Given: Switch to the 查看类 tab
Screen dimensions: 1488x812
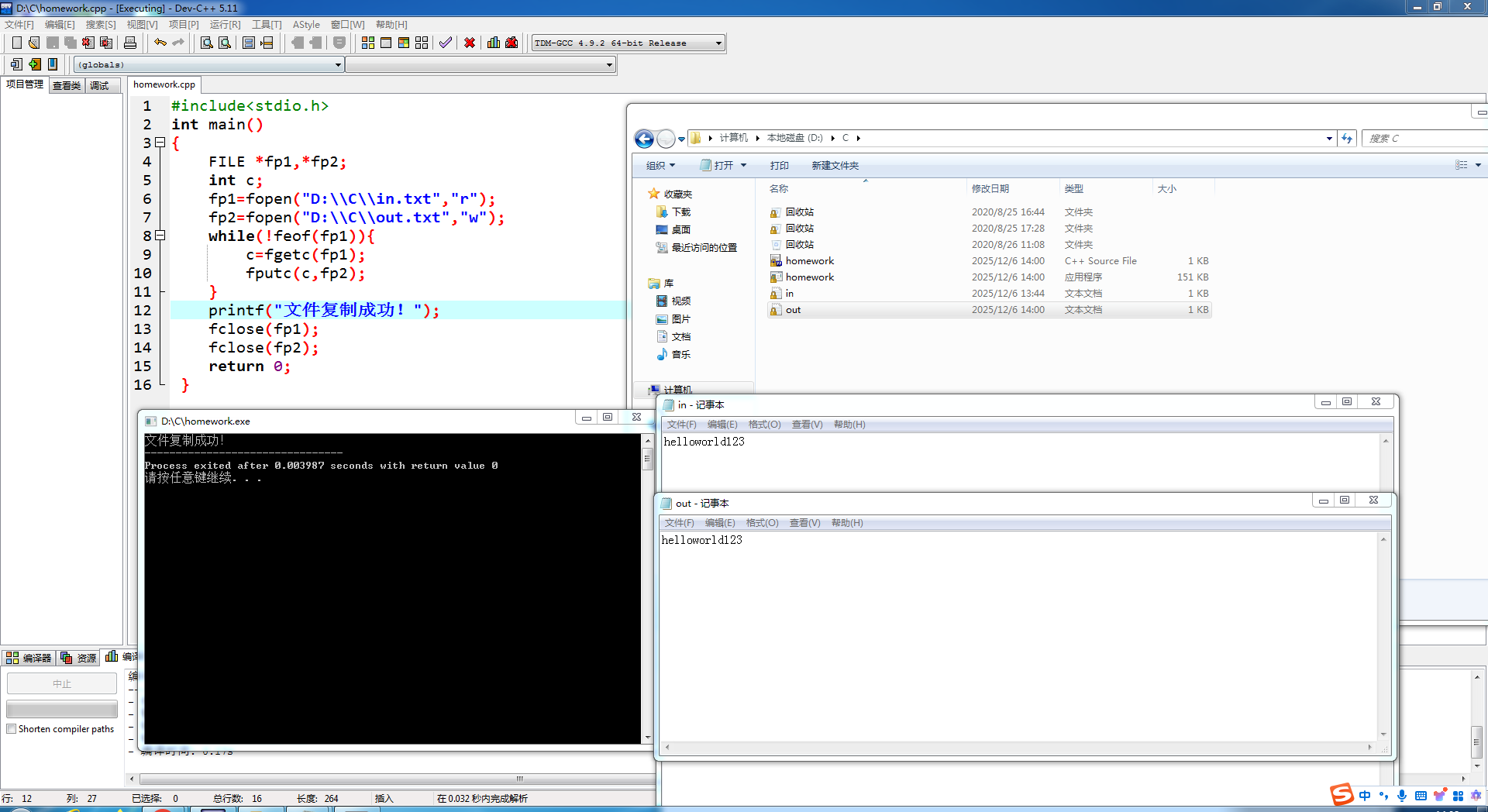Looking at the screenshot, I should click(67, 85).
